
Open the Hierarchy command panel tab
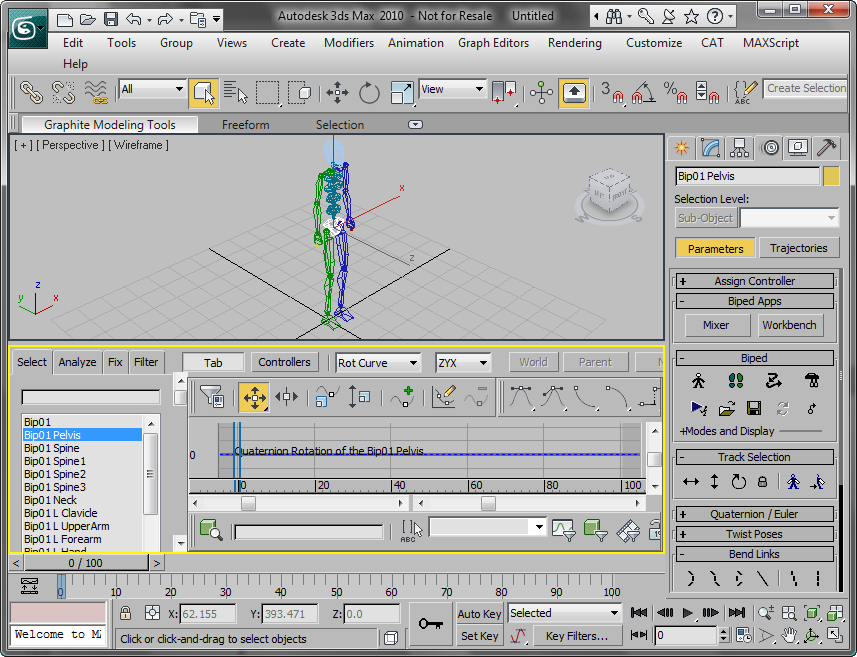[739, 148]
